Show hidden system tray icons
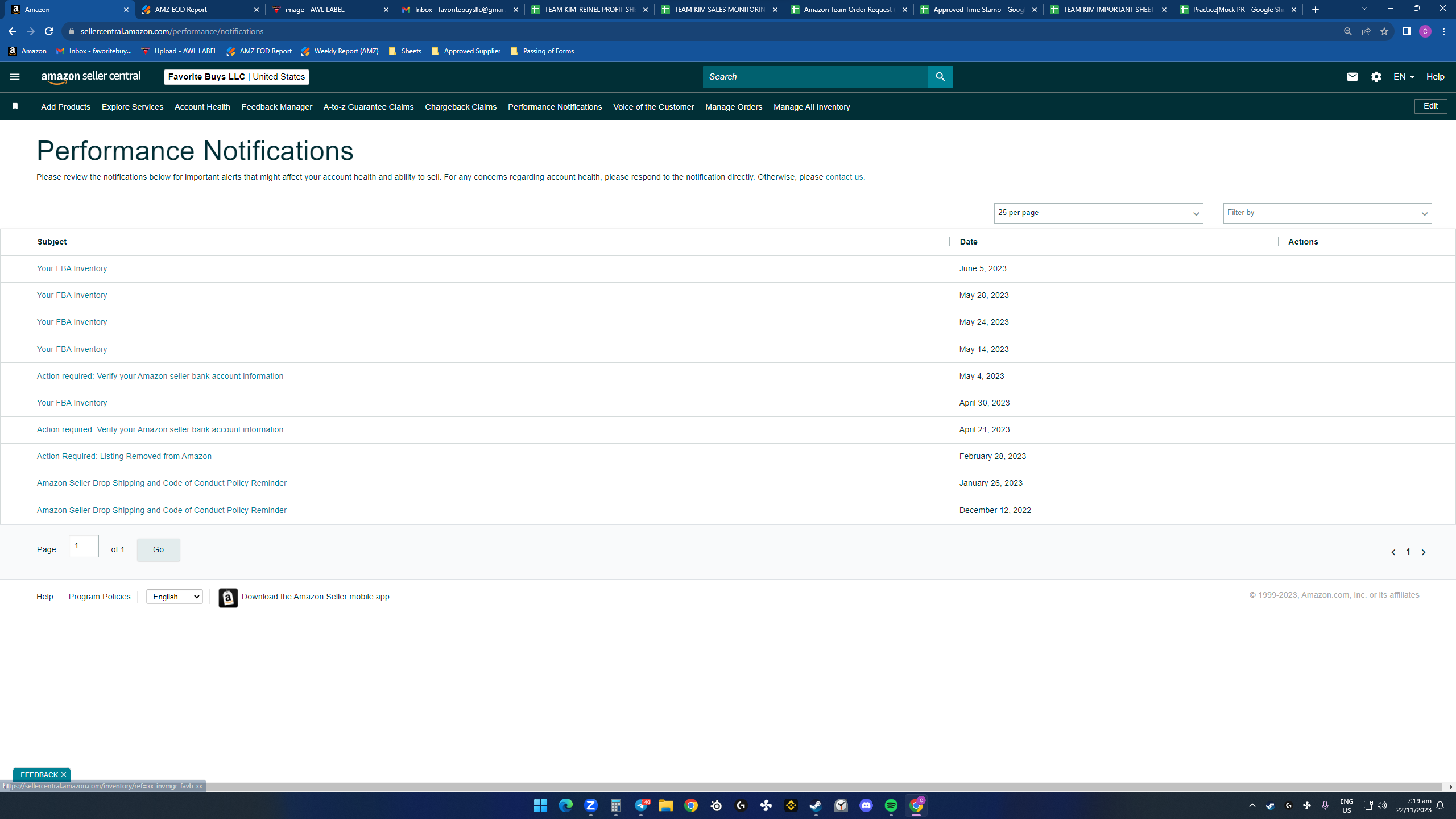The width and height of the screenshot is (1456, 819). coord(1252,805)
